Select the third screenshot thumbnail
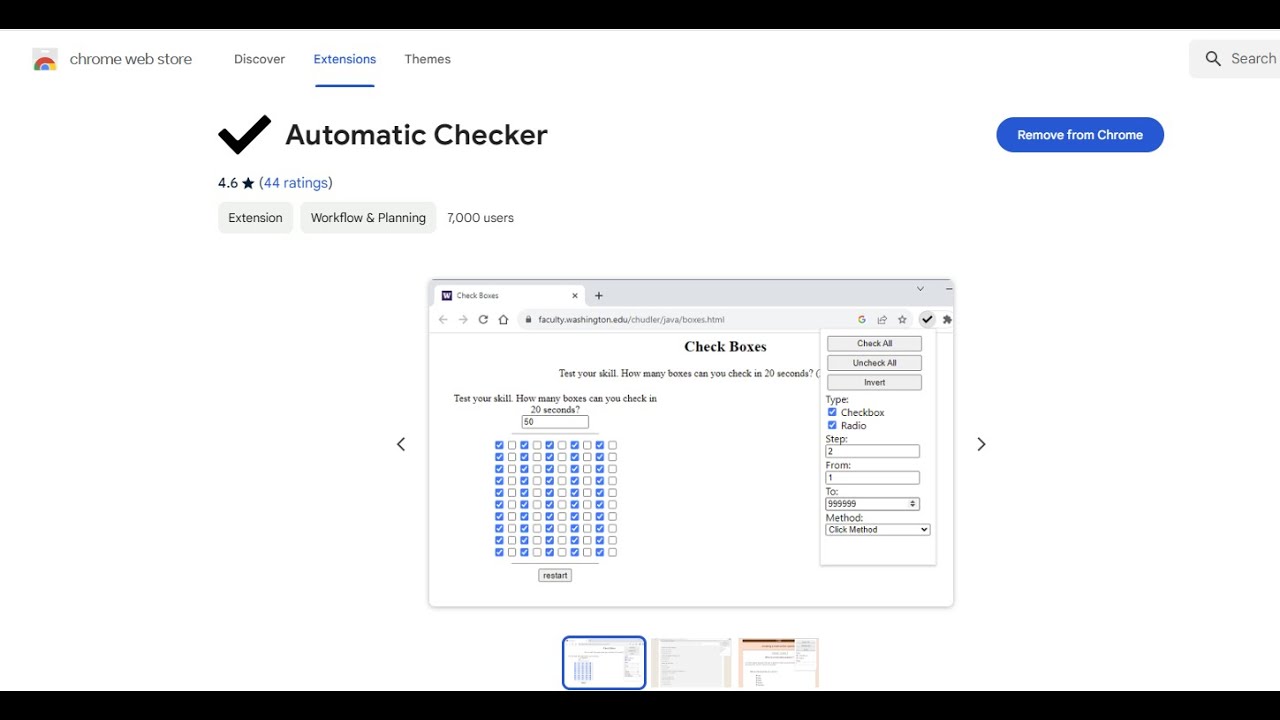 pyautogui.click(x=778, y=663)
